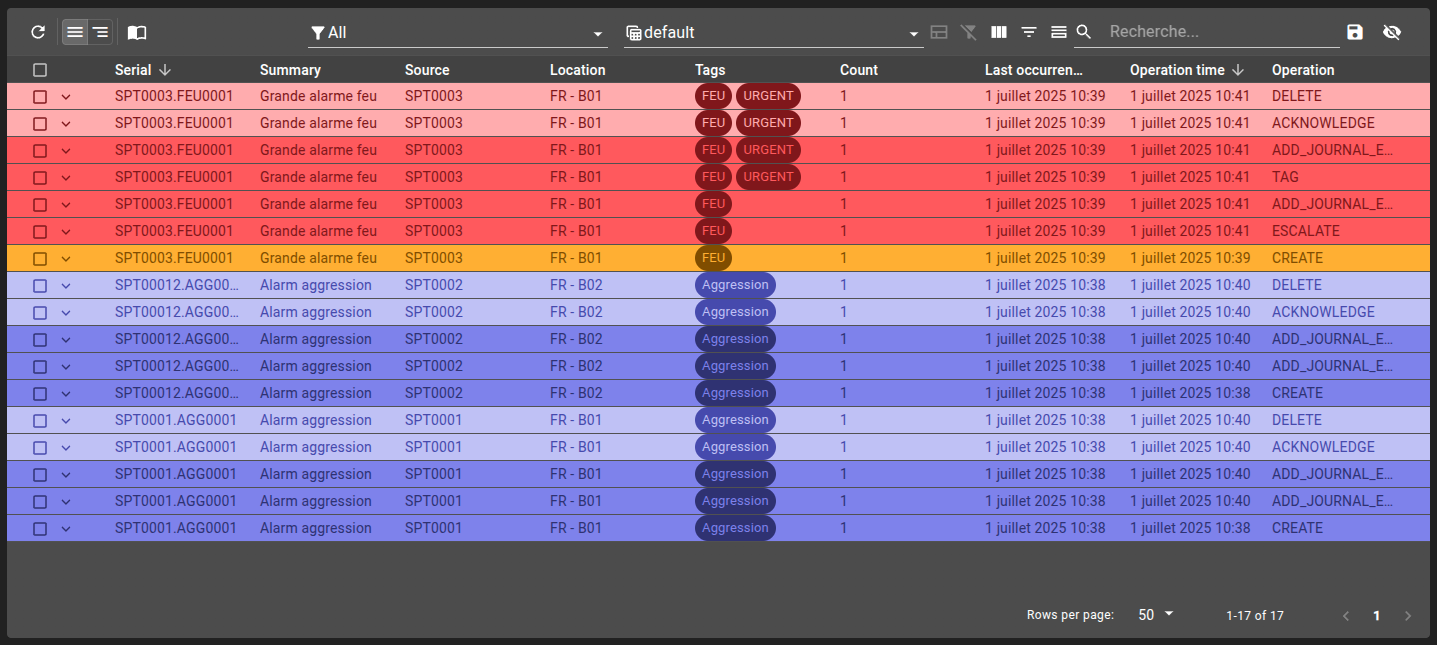1437x645 pixels.
Task: Click the Last occurrence column header
Action: tap(1034, 70)
